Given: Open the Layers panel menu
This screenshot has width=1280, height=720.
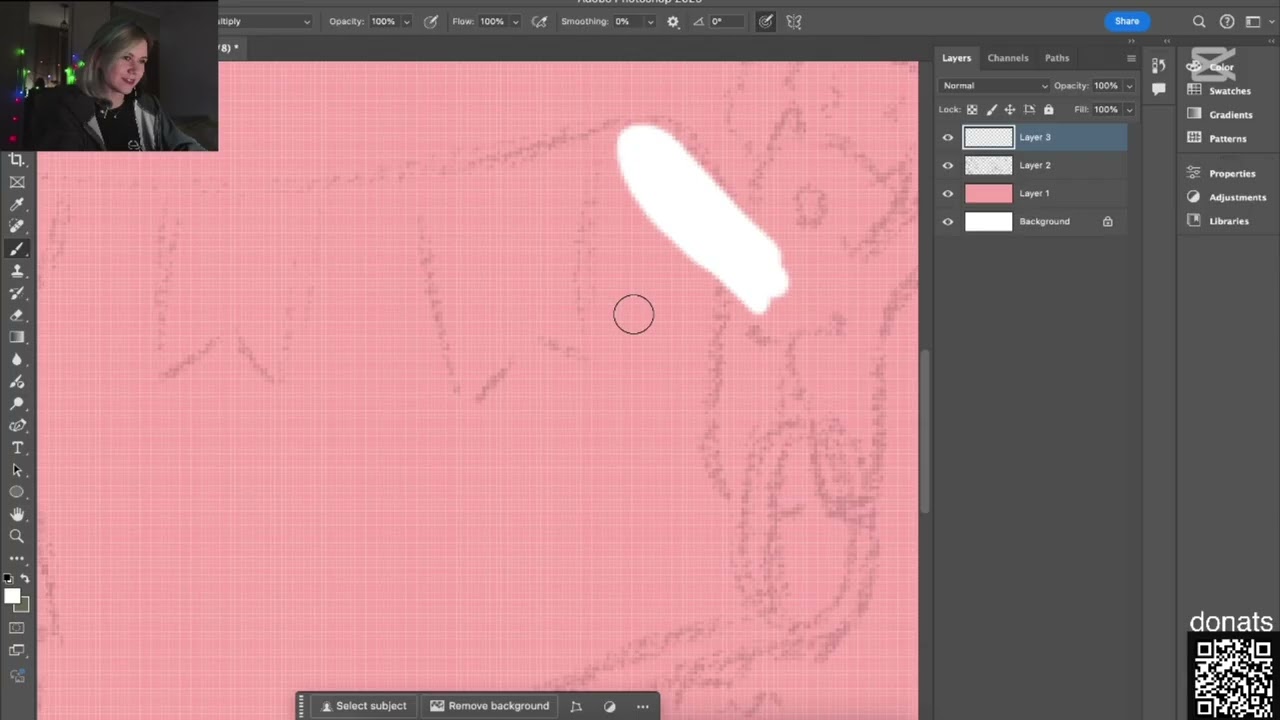Looking at the screenshot, I should [1131, 58].
